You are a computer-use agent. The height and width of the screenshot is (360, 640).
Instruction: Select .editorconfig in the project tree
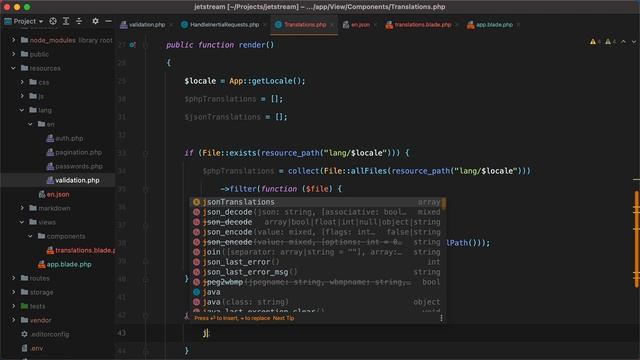coord(45,334)
